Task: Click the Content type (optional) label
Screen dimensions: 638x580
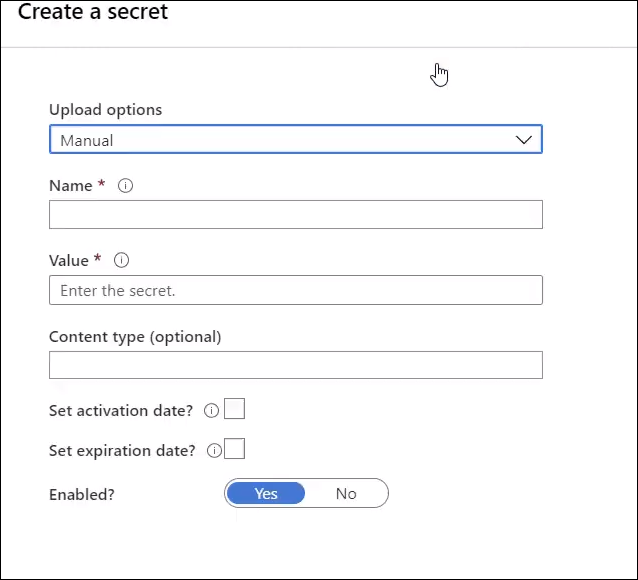Action: [135, 337]
